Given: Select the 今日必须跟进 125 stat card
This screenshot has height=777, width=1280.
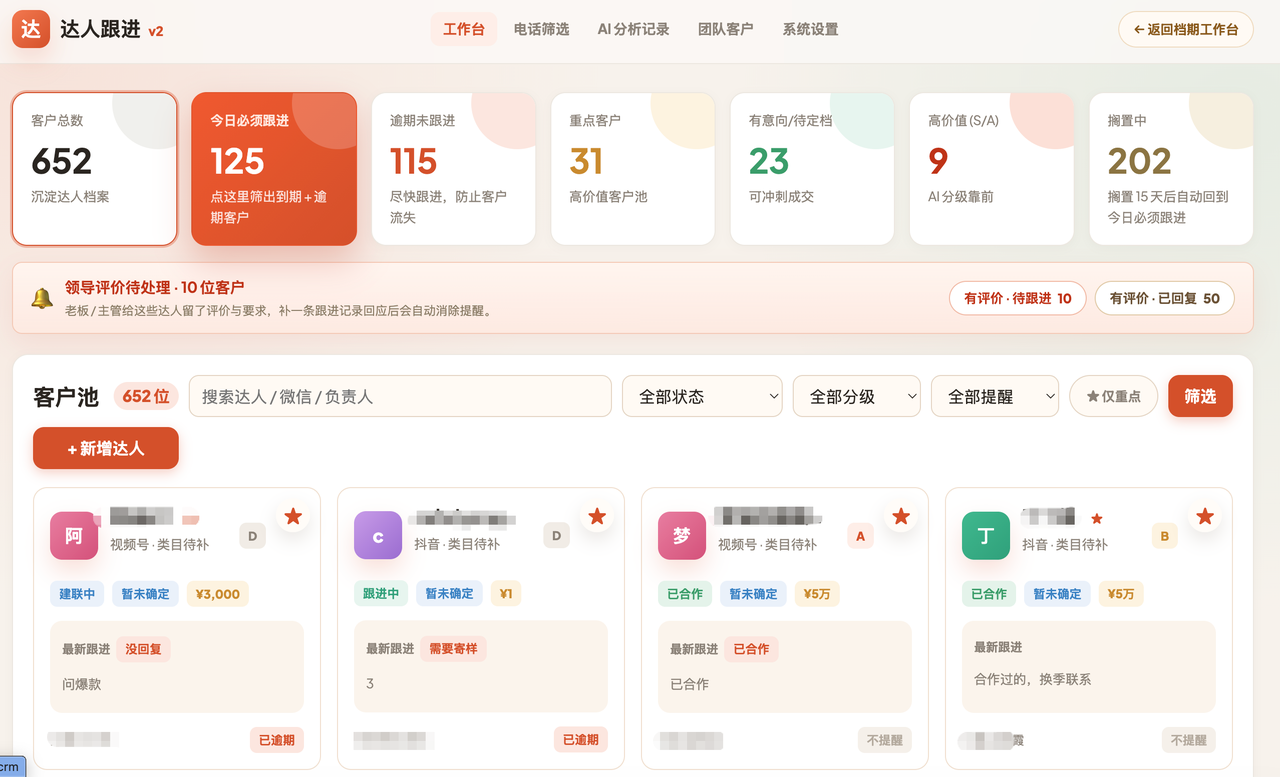Looking at the screenshot, I should [274, 169].
